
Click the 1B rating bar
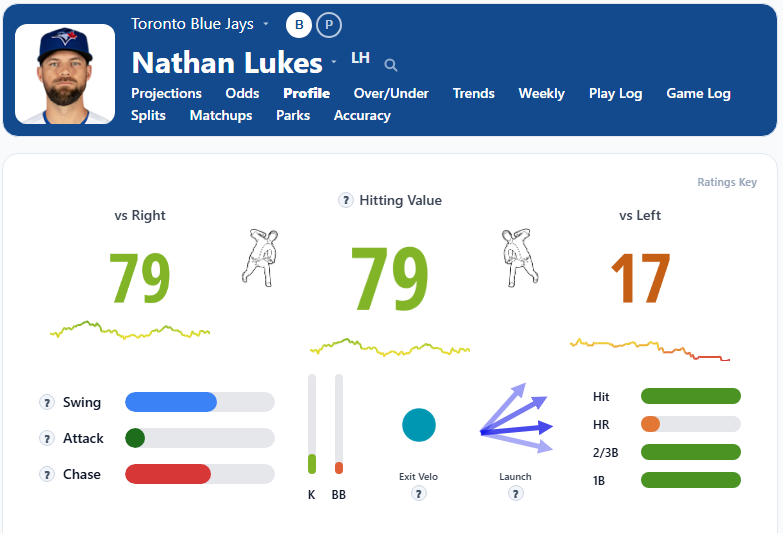coord(691,480)
